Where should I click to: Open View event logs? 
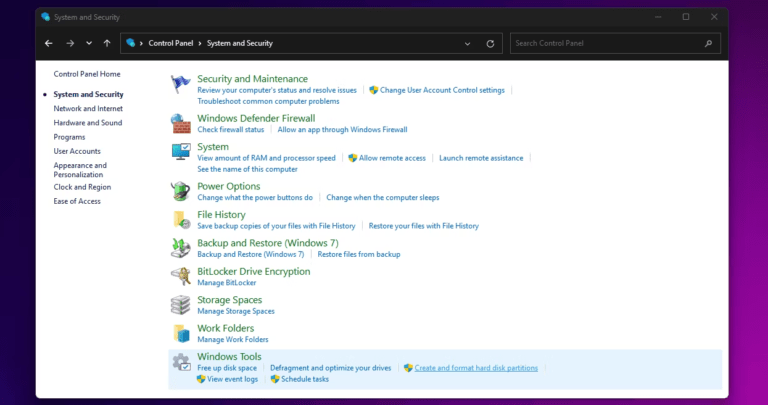(x=232, y=379)
